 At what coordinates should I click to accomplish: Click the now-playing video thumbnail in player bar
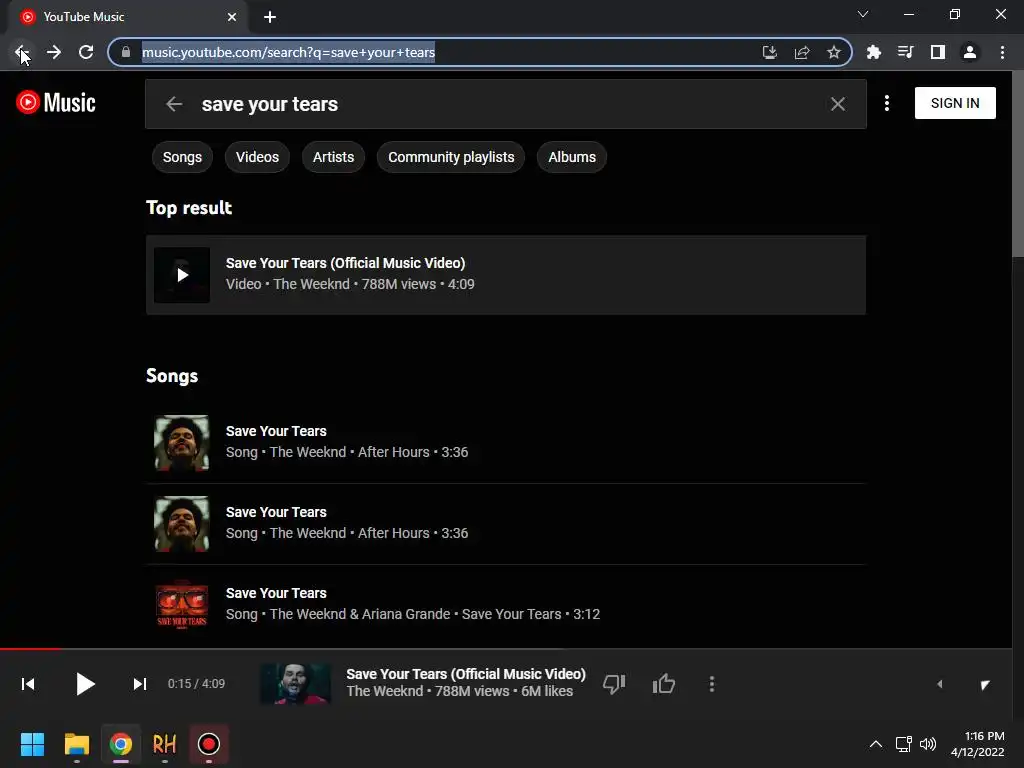tap(295, 684)
